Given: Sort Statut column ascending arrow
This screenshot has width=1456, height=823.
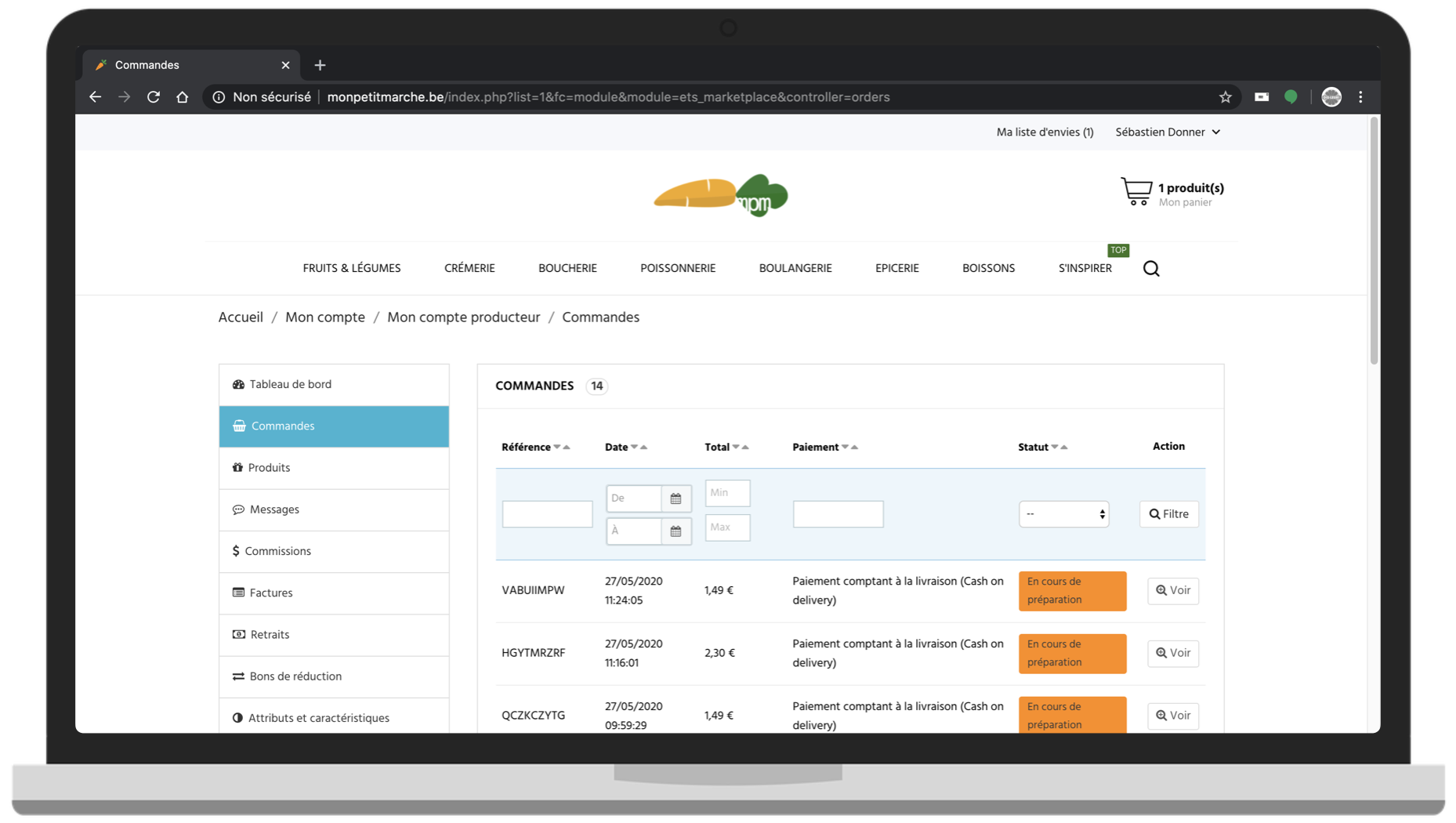Looking at the screenshot, I should (x=1064, y=448).
